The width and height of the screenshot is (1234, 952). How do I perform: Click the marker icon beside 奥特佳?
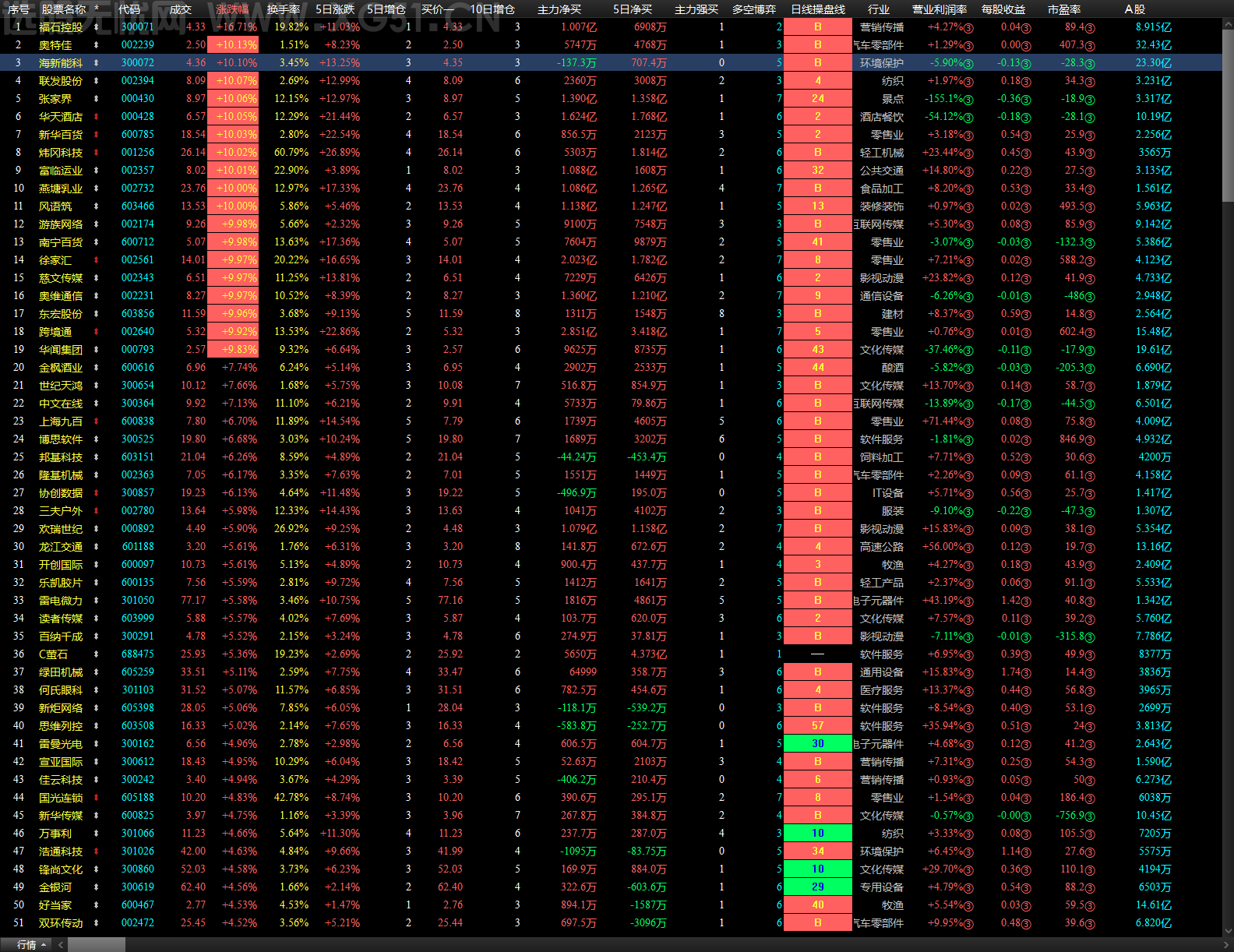pyautogui.click(x=97, y=45)
